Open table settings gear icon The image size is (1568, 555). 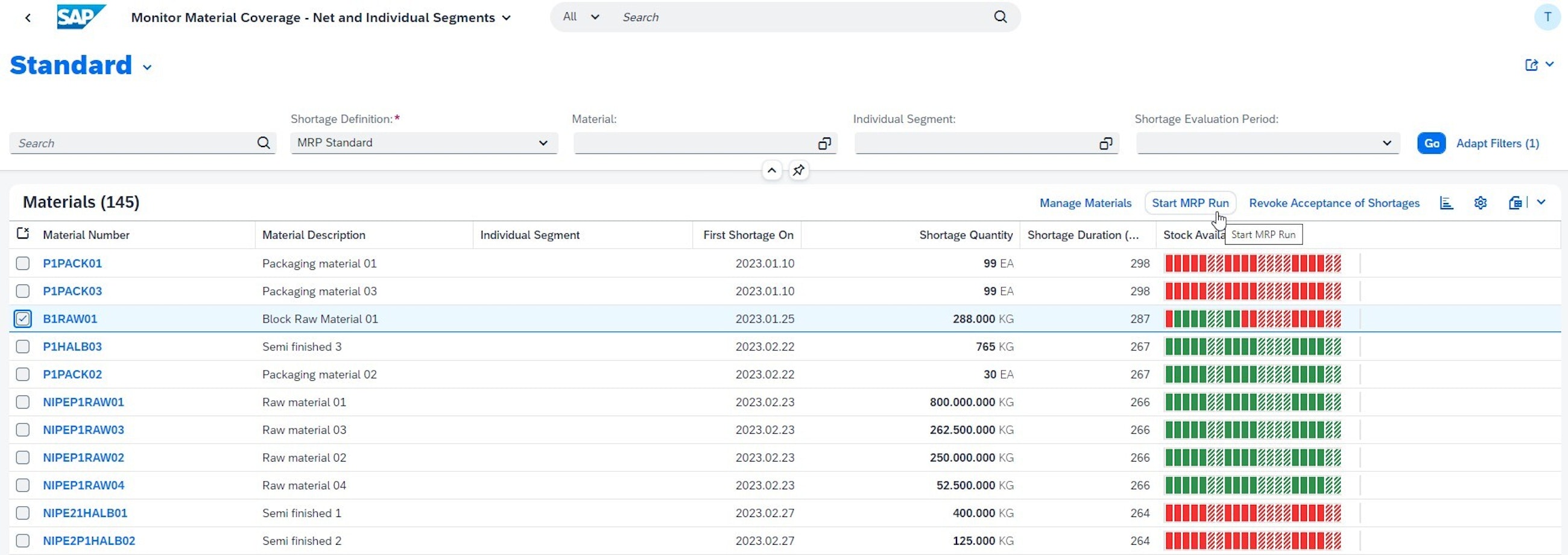(x=1481, y=203)
